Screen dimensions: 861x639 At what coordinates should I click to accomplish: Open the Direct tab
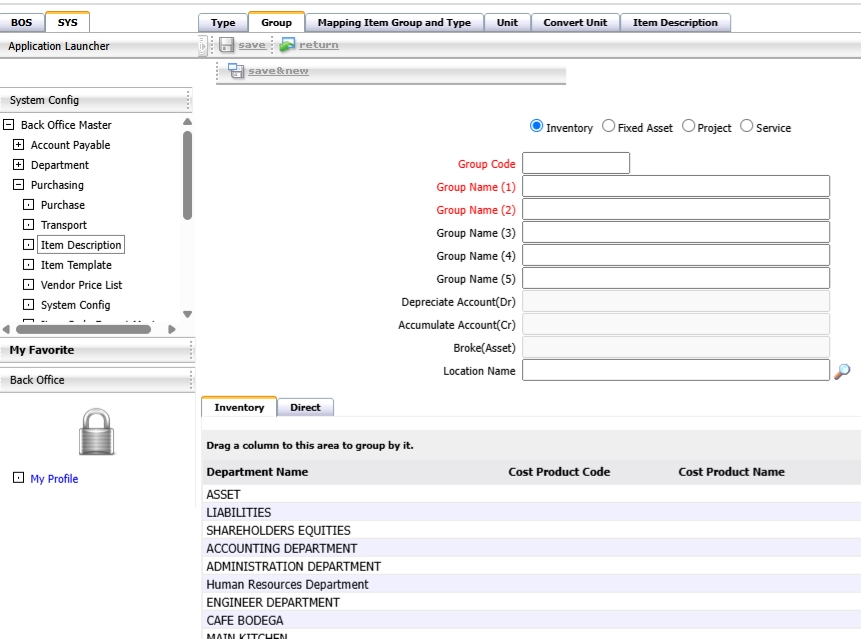tap(305, 407)
